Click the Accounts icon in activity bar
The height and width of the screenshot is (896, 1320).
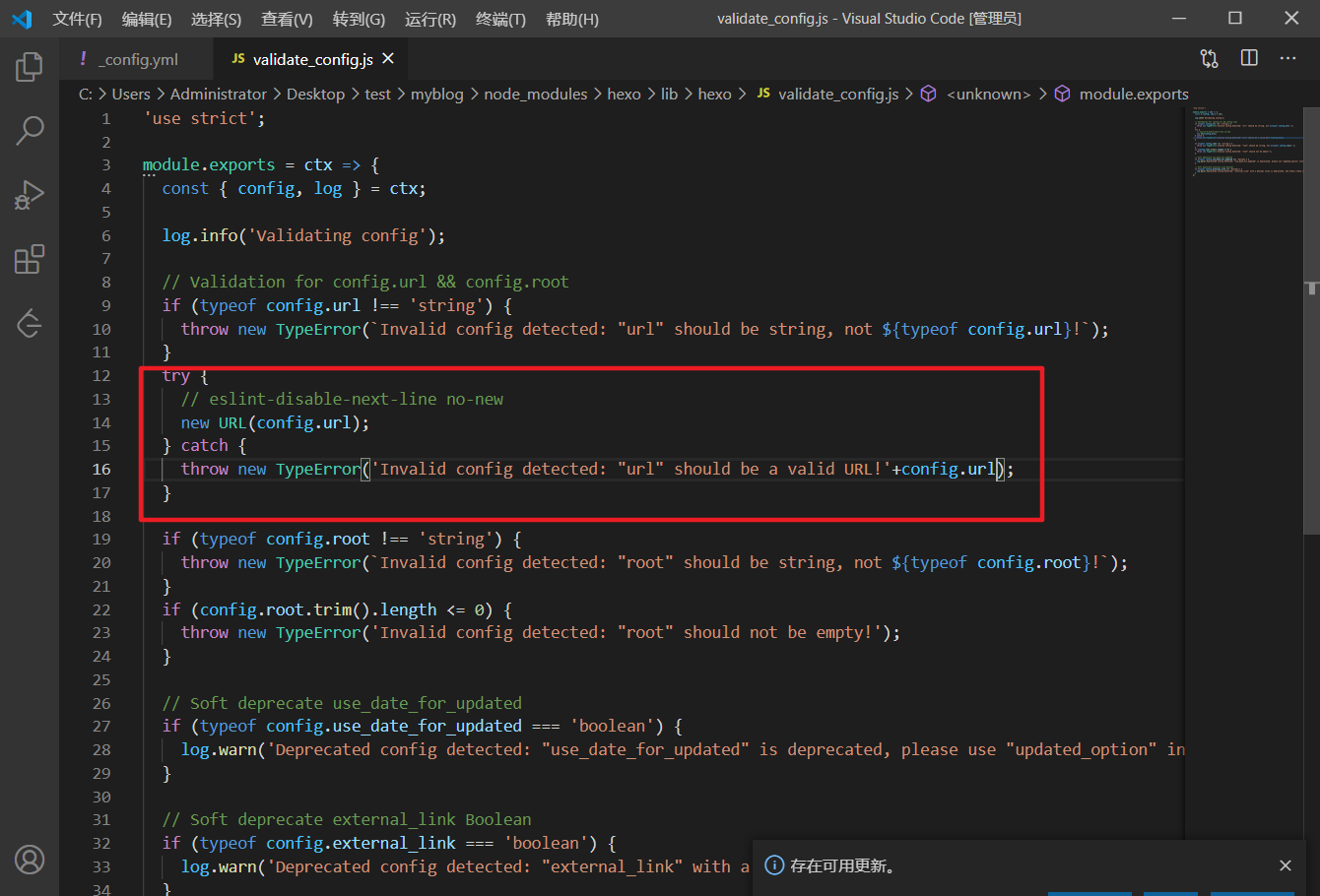[30, 860]
